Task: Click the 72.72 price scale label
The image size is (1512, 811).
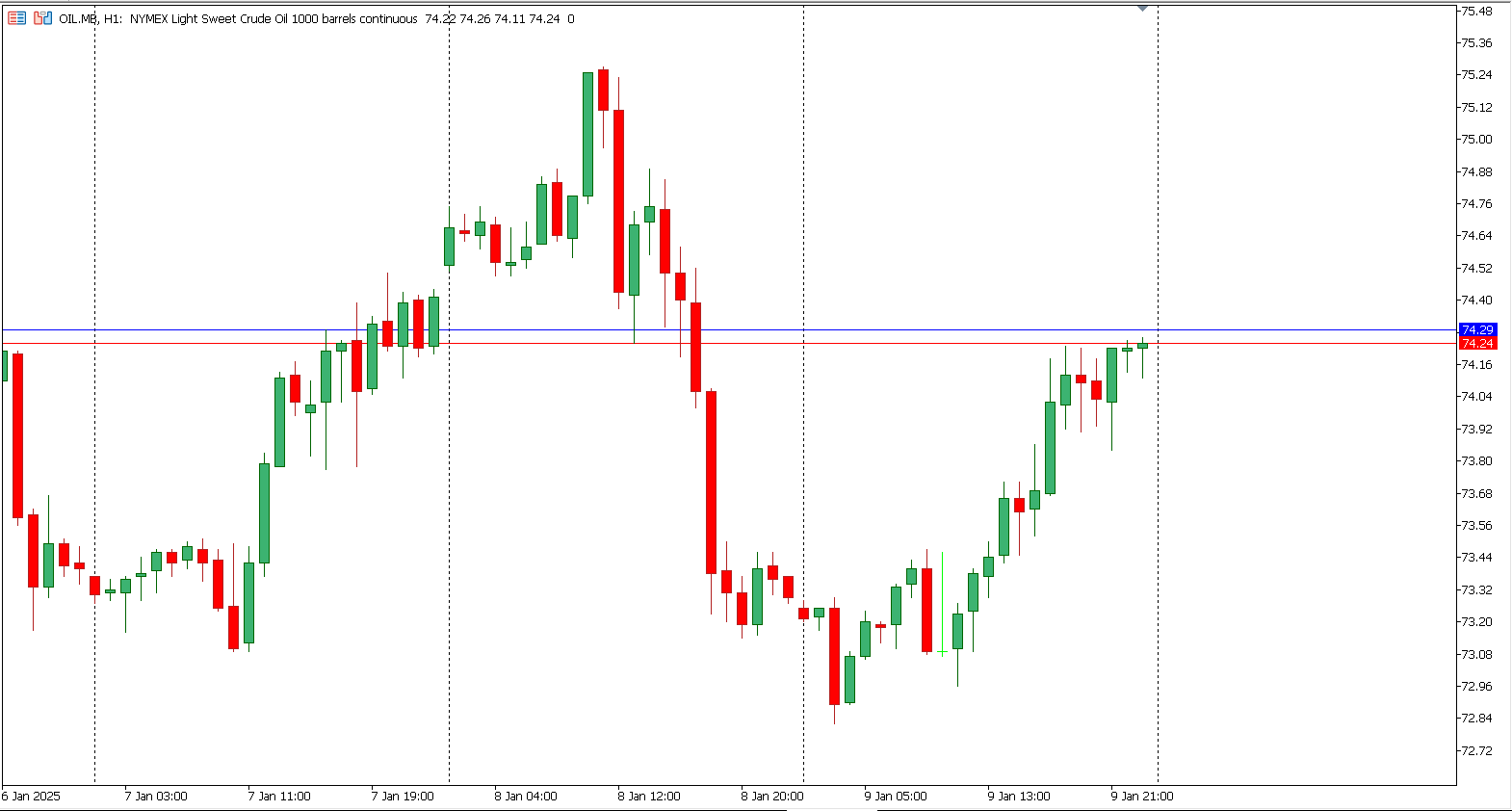Action: point(1476,750)
